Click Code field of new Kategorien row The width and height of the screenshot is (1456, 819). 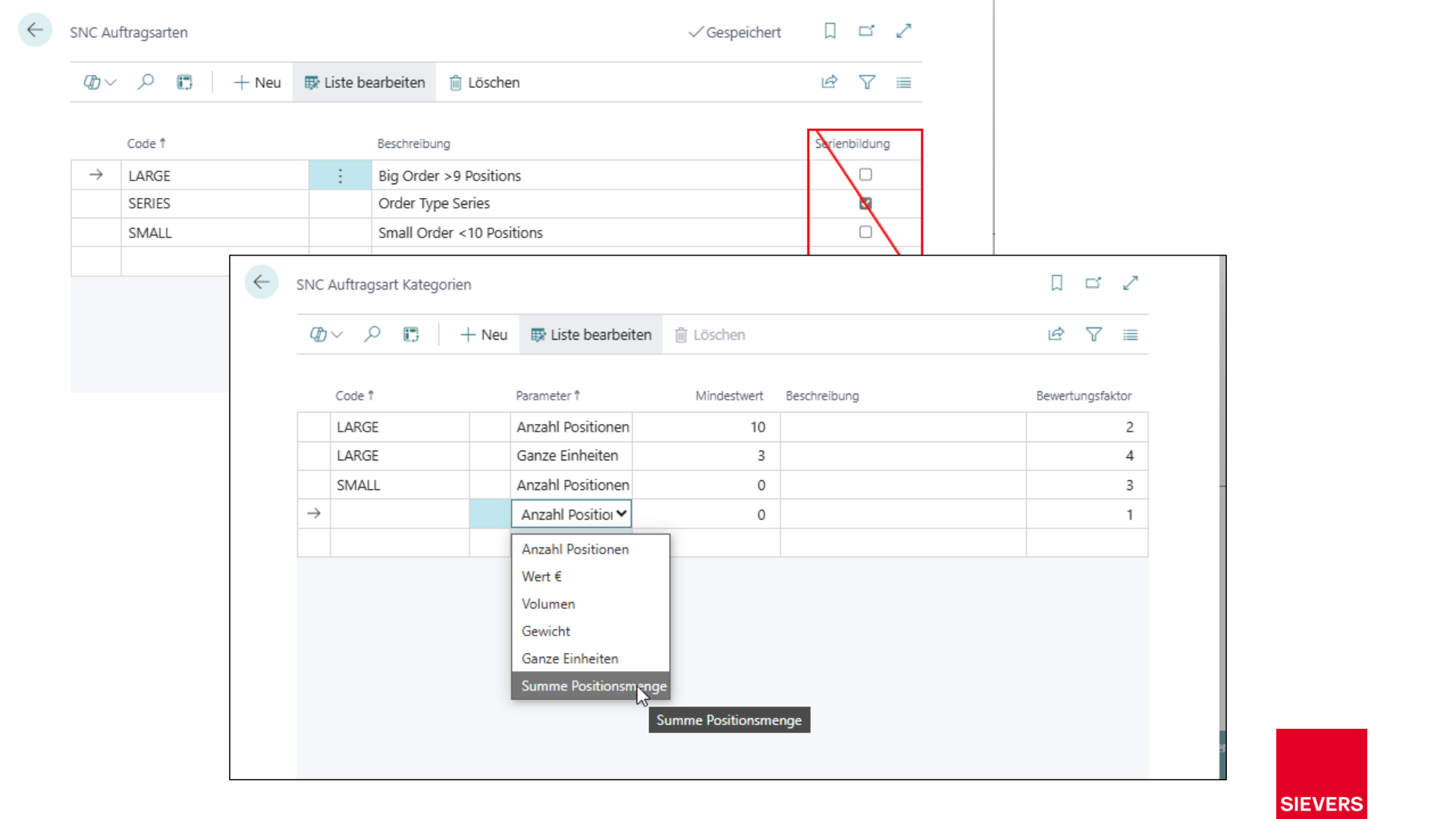pyautogui.click(x=400, y=514)
